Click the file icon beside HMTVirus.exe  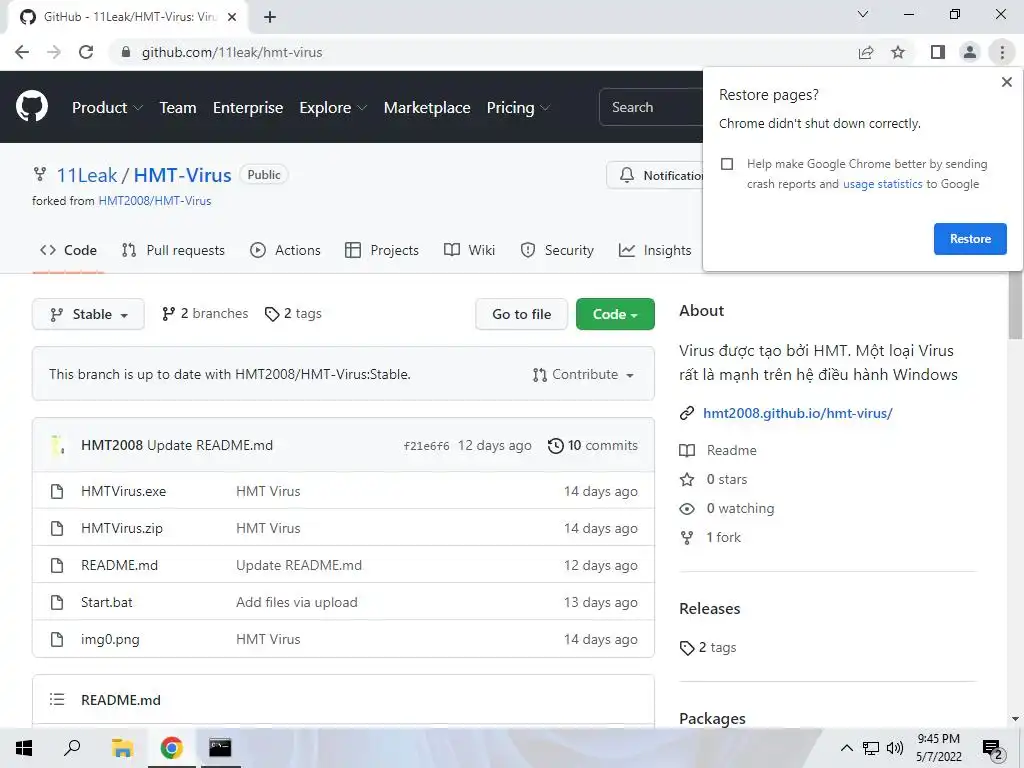(x=57, y=491)
